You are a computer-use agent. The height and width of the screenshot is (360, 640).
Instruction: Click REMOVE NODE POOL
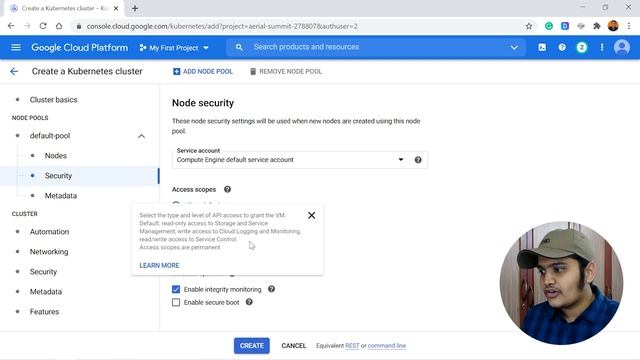click(x=286, y=71)
